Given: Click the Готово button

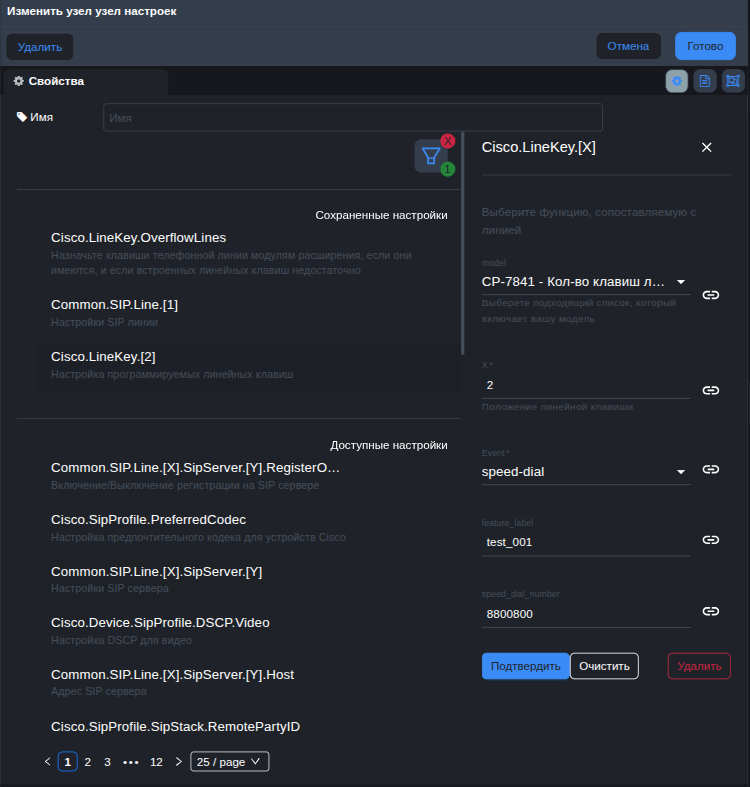Looking at the screenshot, I should (705, 46).
